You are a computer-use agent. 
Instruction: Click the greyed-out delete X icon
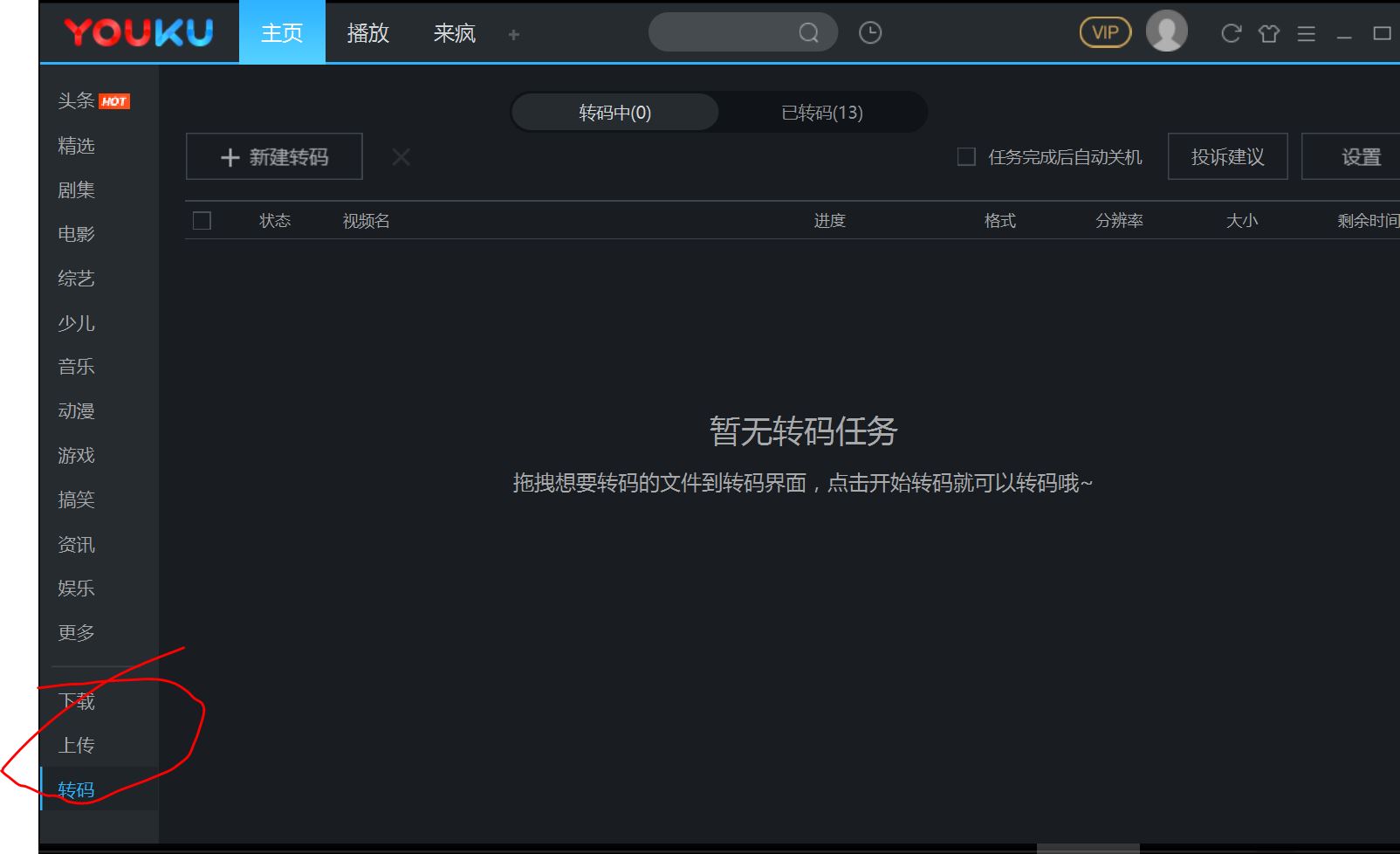click(x=401, y=157)
